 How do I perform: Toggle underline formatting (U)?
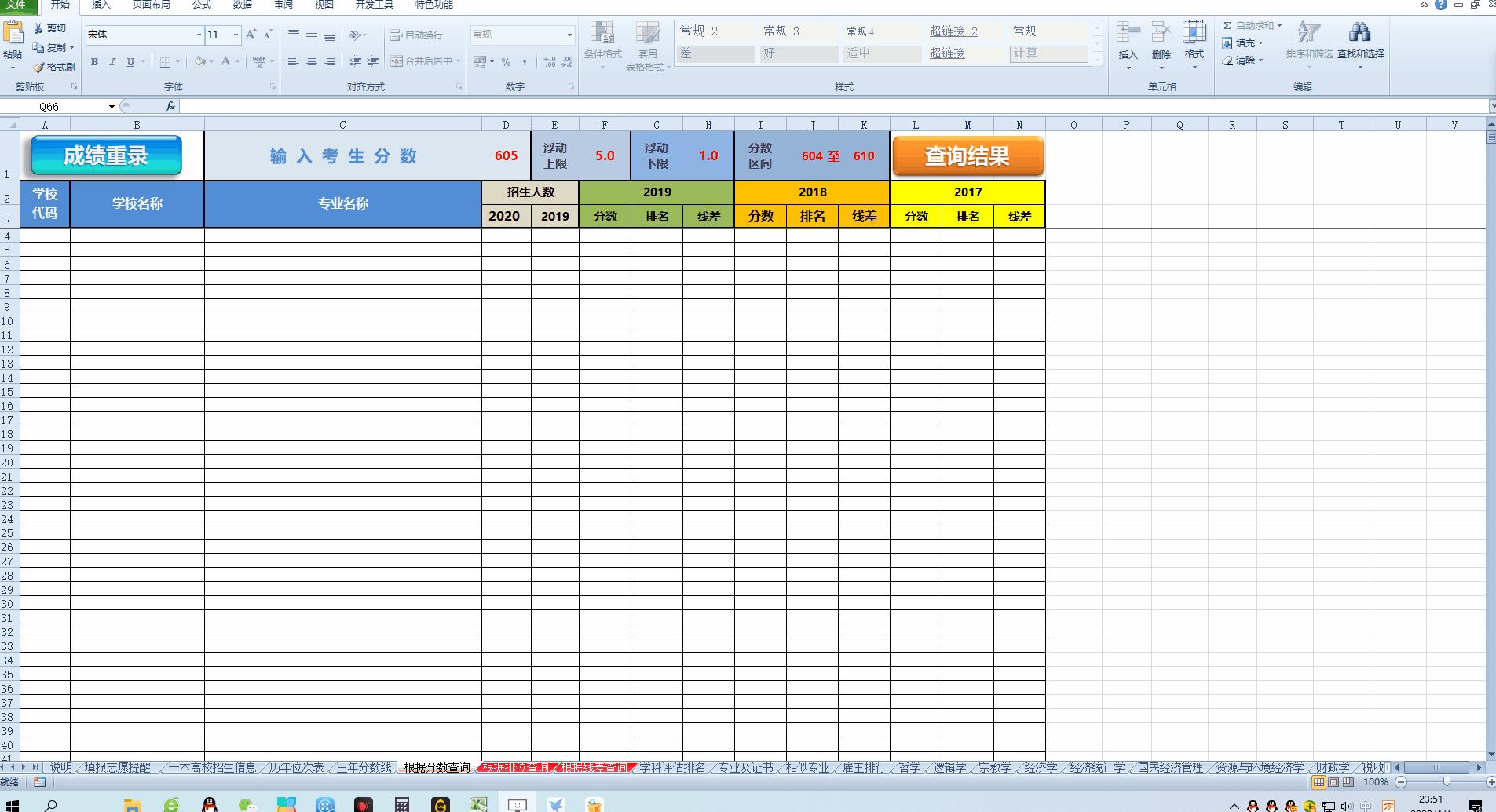click(x=130, y=61)
